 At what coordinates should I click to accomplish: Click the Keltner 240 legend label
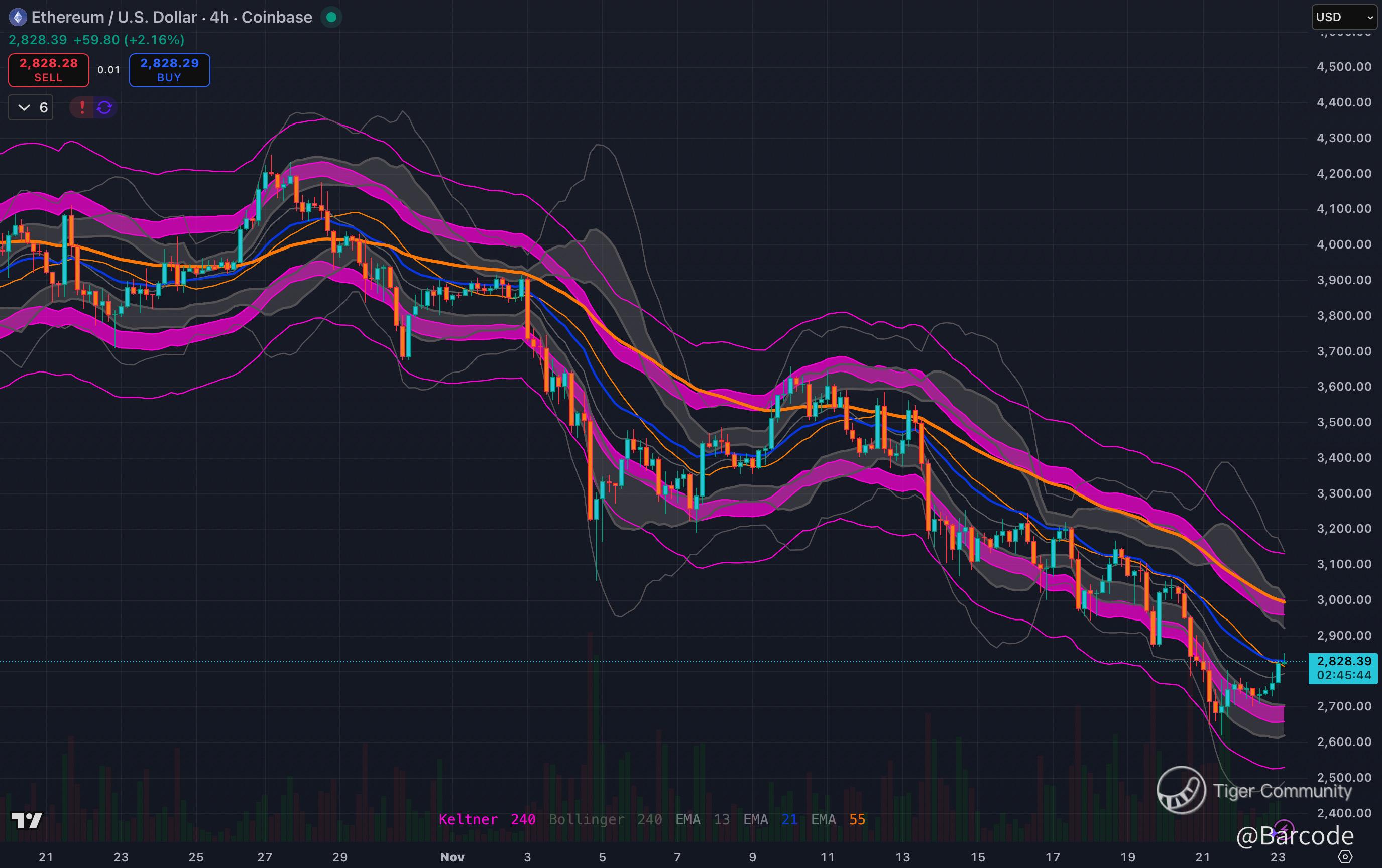click(487, 819)
